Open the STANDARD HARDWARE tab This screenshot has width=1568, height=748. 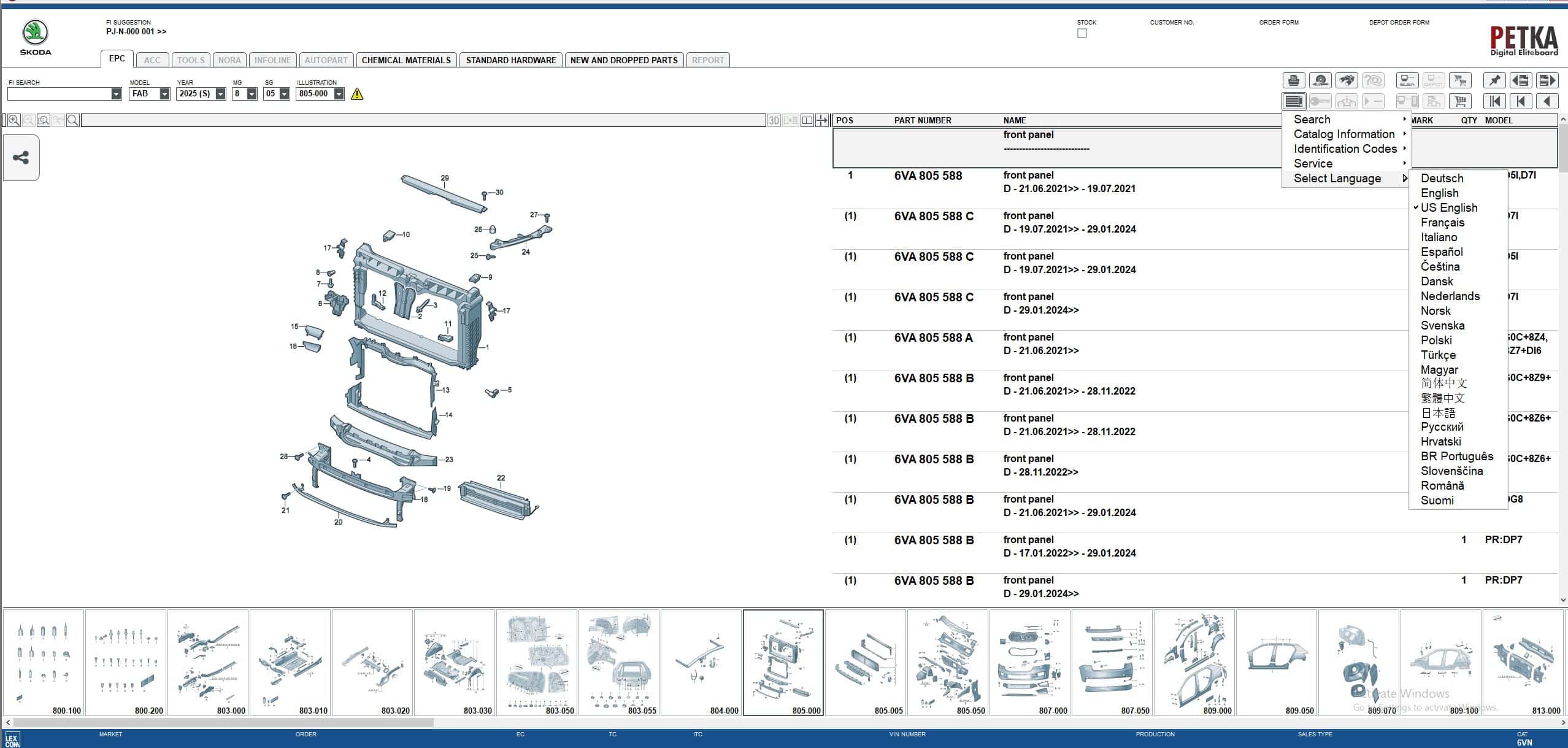[511, 60]
